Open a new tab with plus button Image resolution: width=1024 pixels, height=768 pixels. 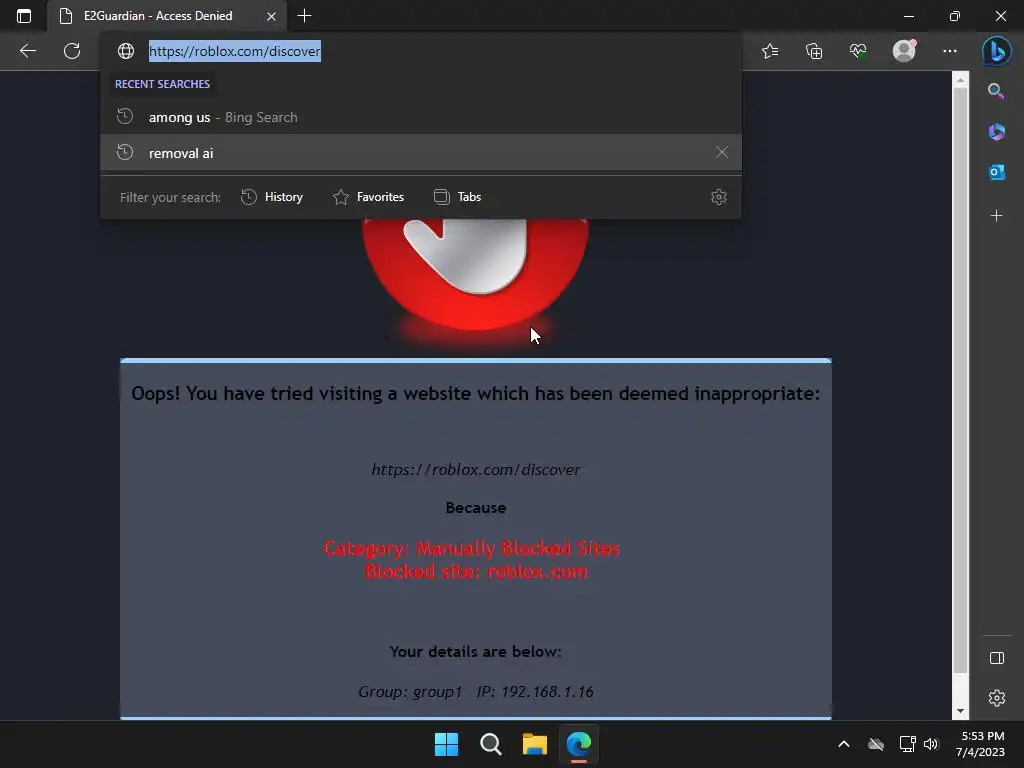(304, 16)
